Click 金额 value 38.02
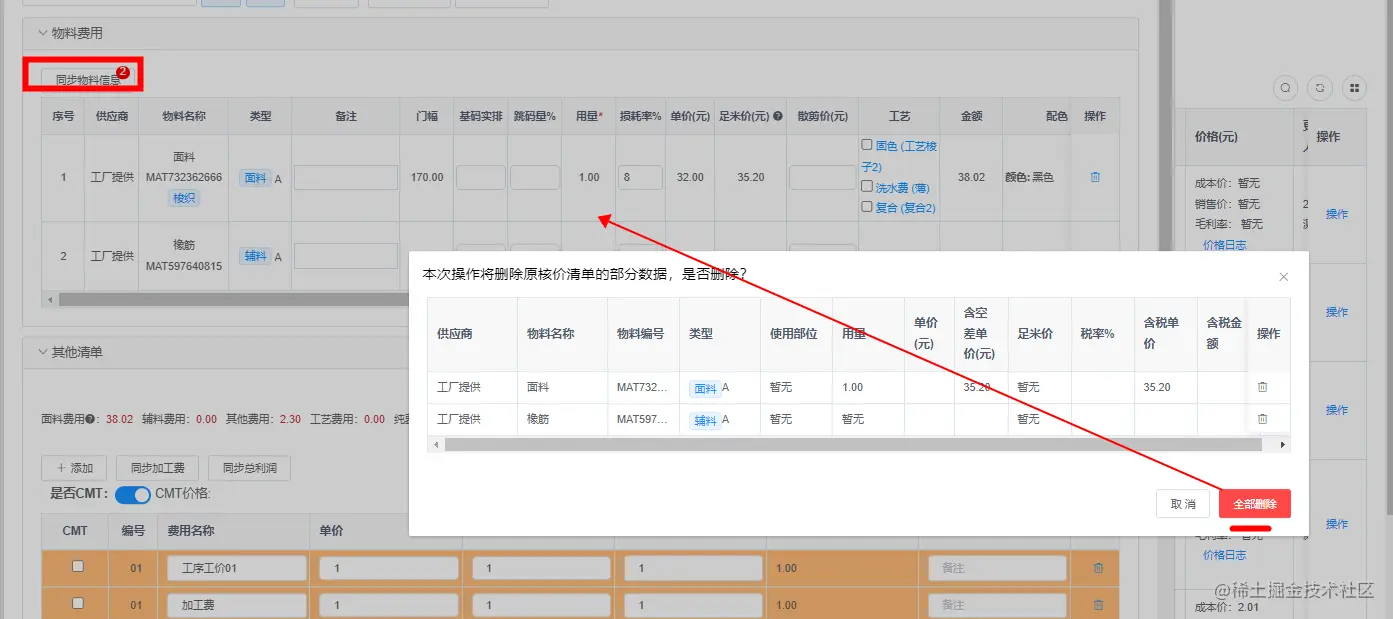Image resolution: width=1393 pixels, height=619 pixels. tap(971, 177)
